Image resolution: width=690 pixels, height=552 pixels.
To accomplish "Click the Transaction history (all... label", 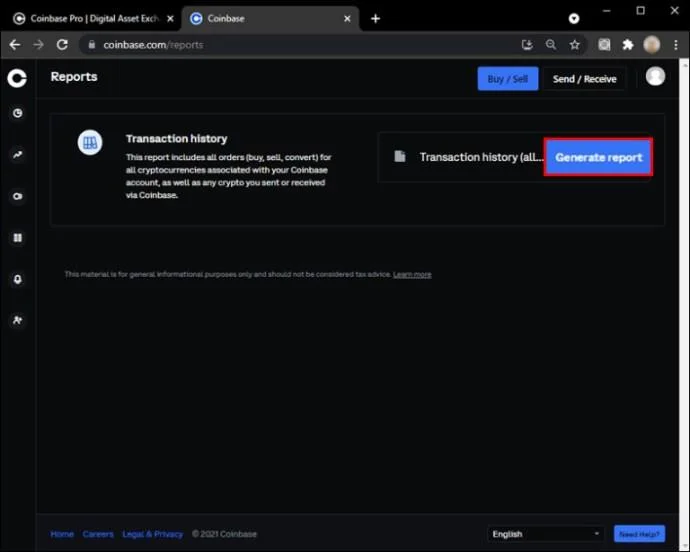I will pos(481,157).
